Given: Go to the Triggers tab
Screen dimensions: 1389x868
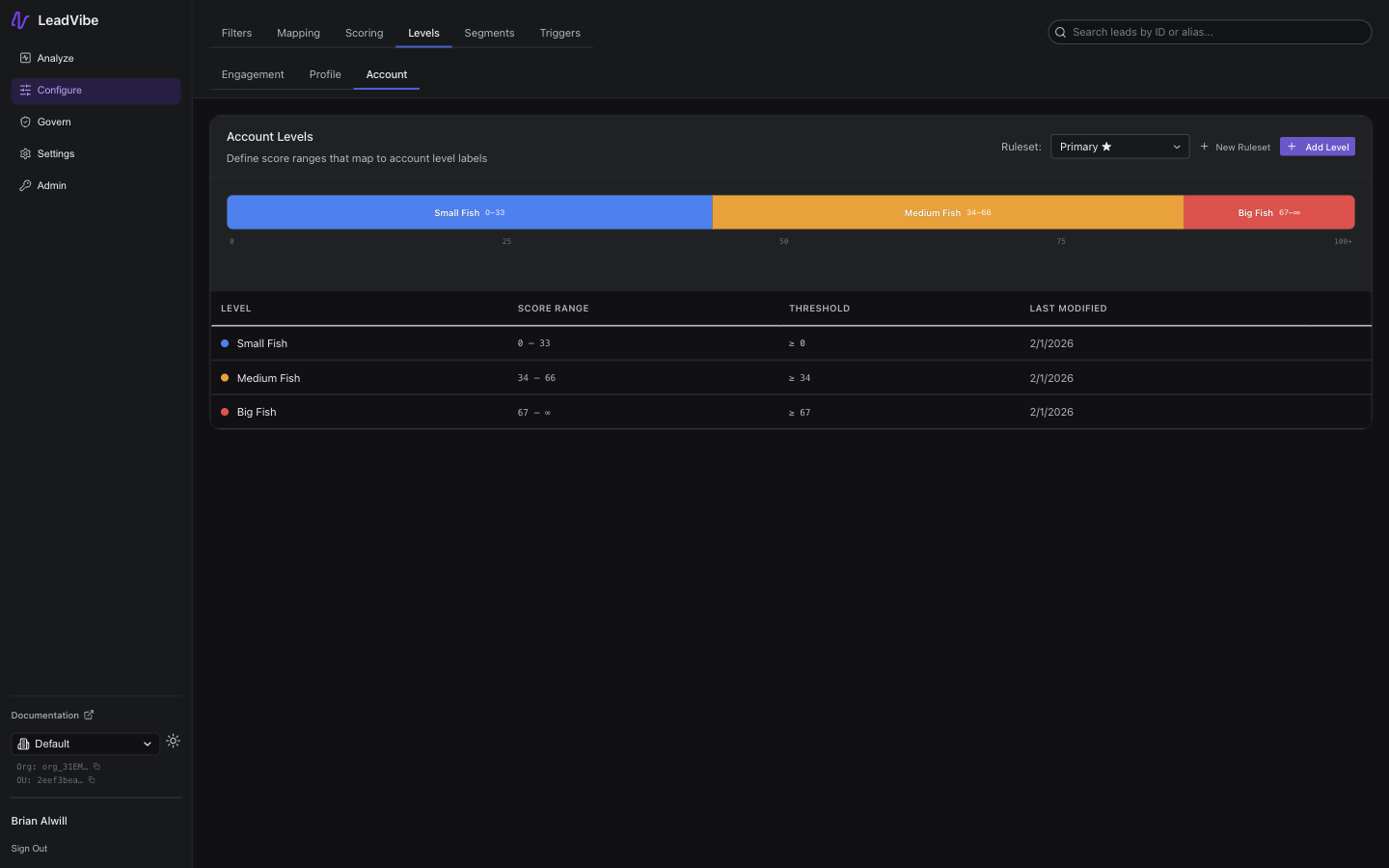Looking at the screenshot, I should coord(559,33).
